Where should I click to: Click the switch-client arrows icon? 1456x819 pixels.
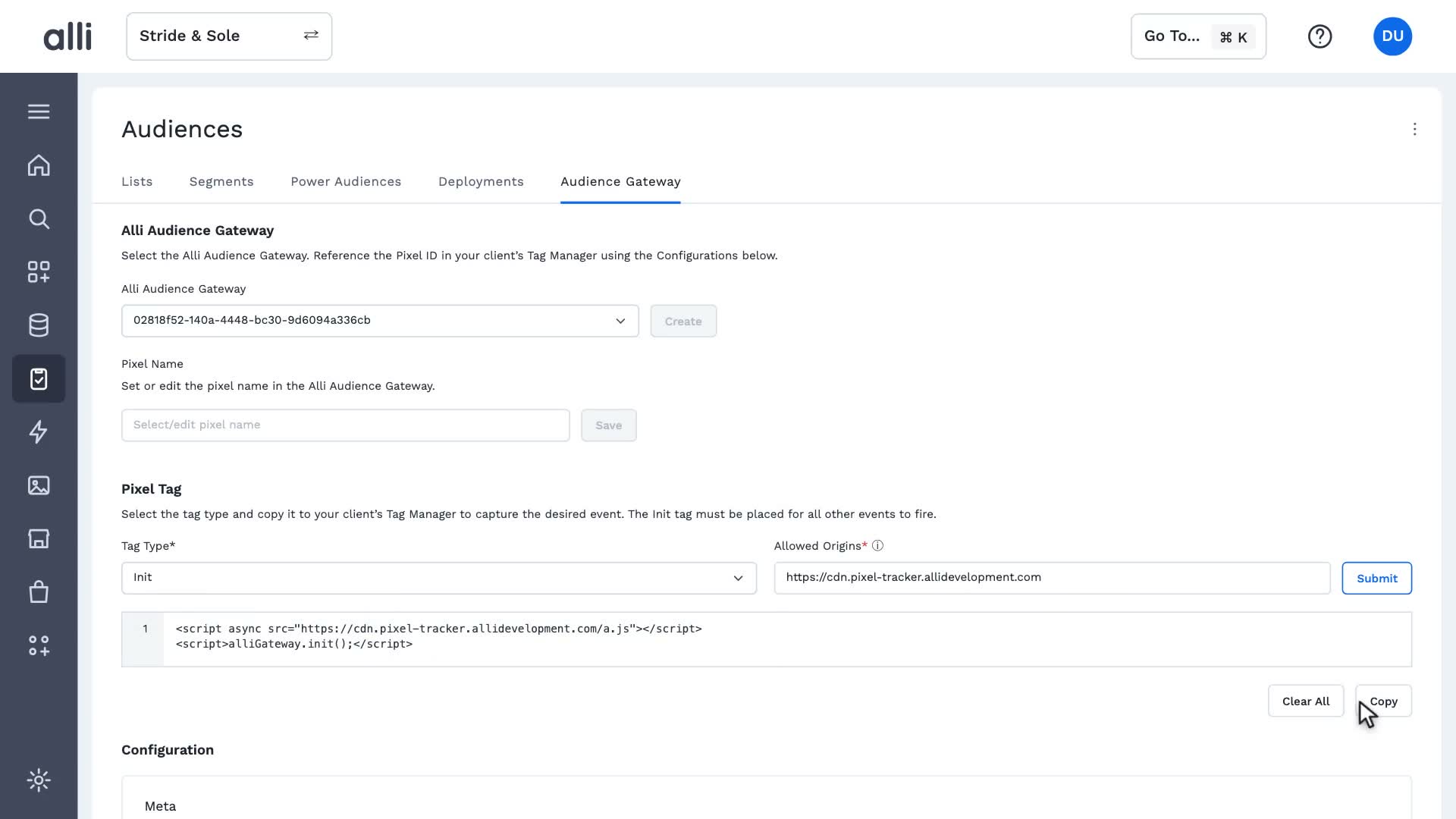(x=311, y=36)
